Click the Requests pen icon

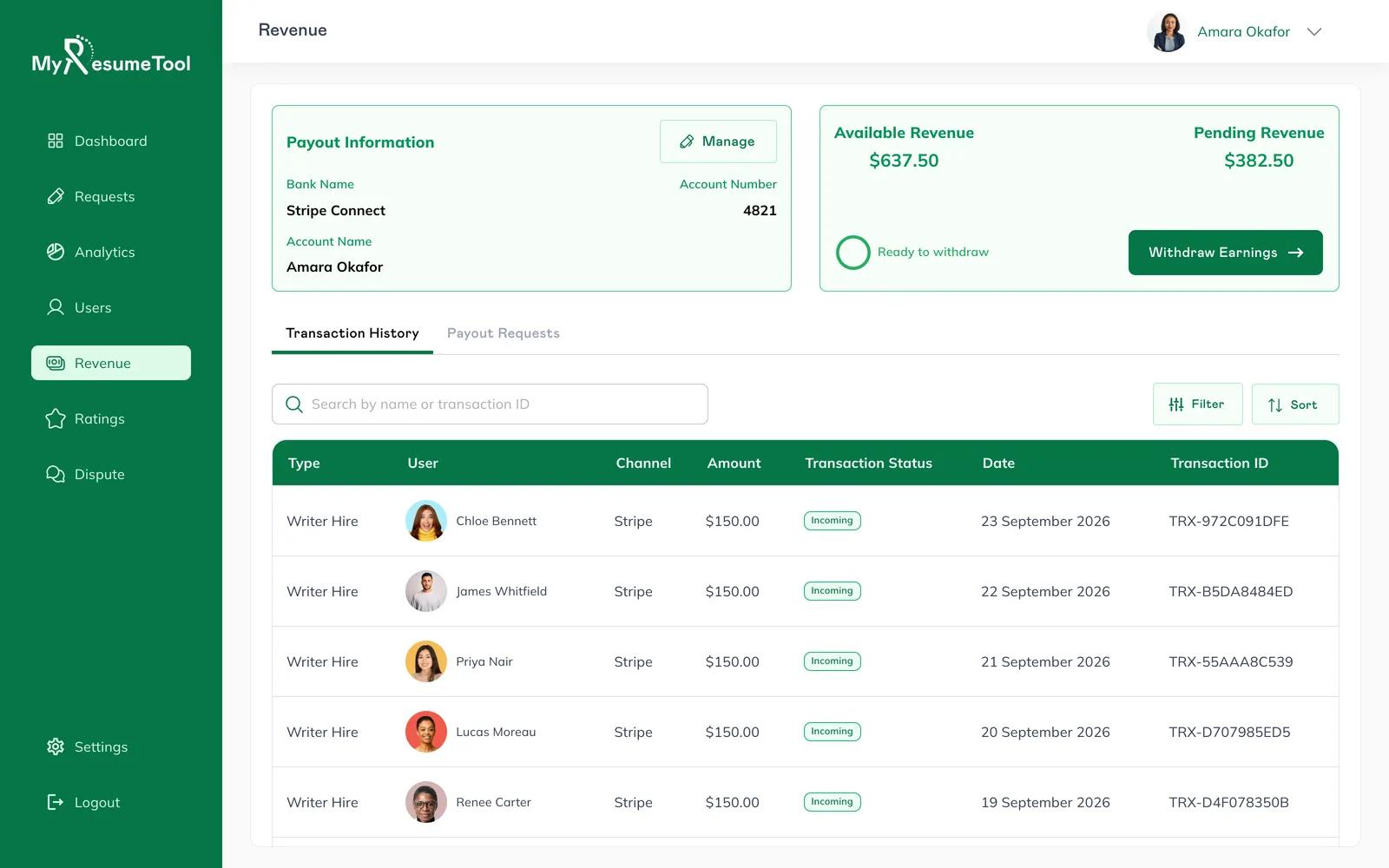[56, 196]
